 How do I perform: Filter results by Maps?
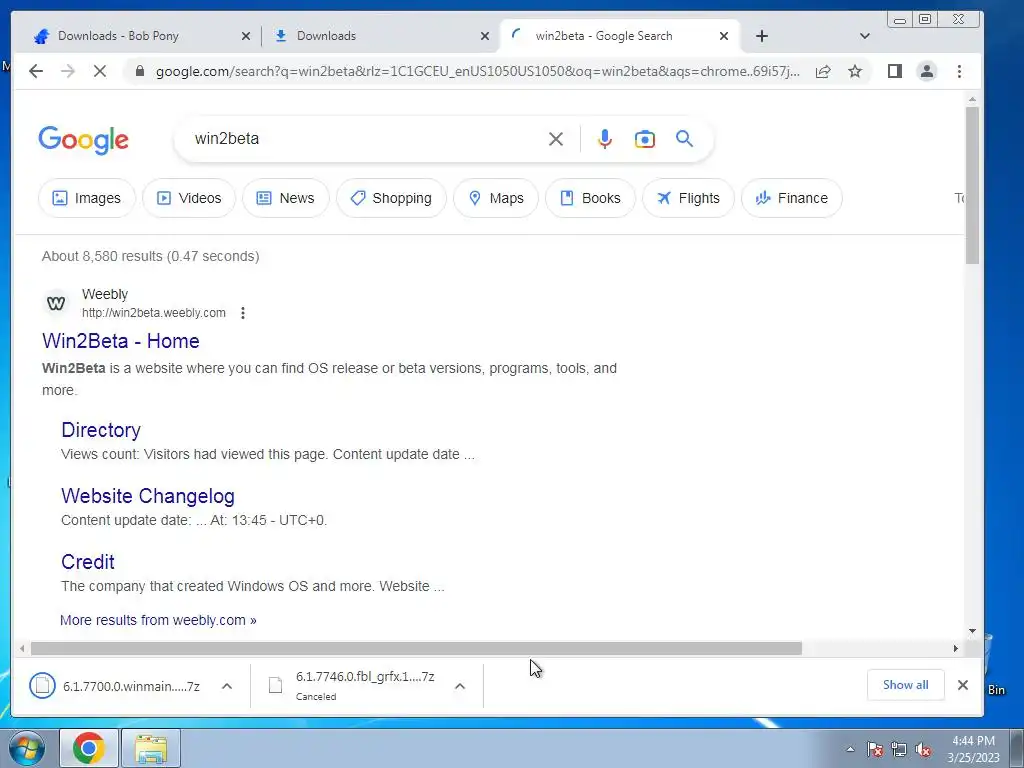pyautogui.click(x=496, y=198)
